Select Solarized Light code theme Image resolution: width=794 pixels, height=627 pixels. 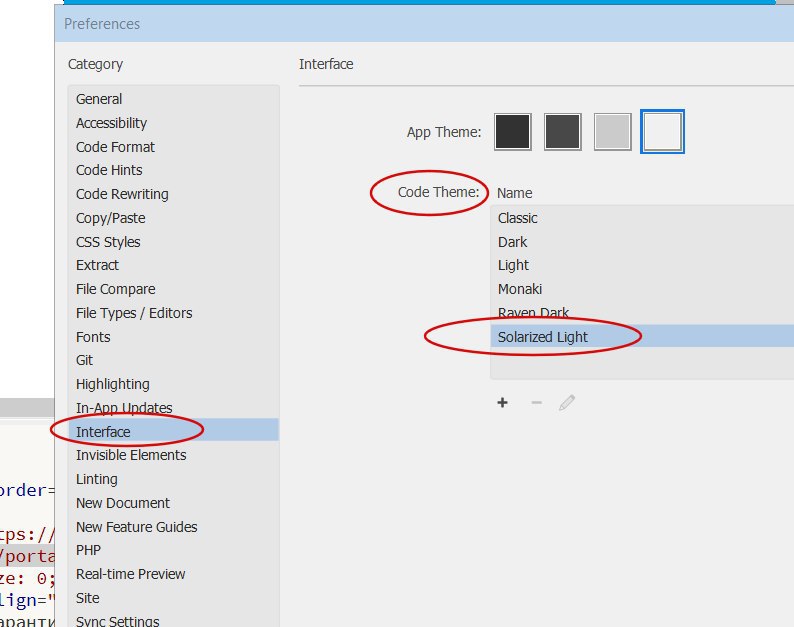[543, 337]
